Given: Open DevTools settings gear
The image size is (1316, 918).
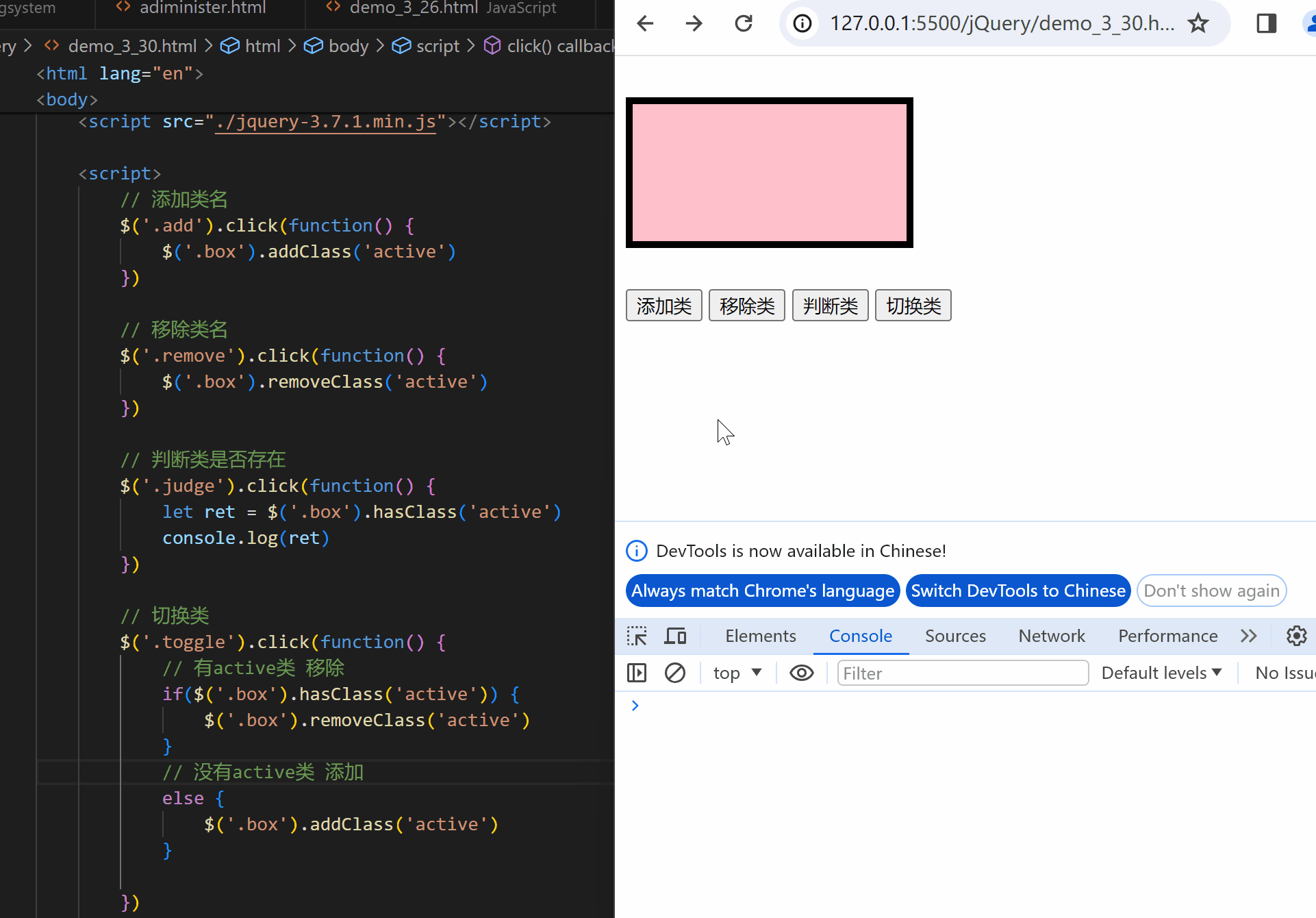Looking at the screenshot, I should click(x=1296, y=636).
